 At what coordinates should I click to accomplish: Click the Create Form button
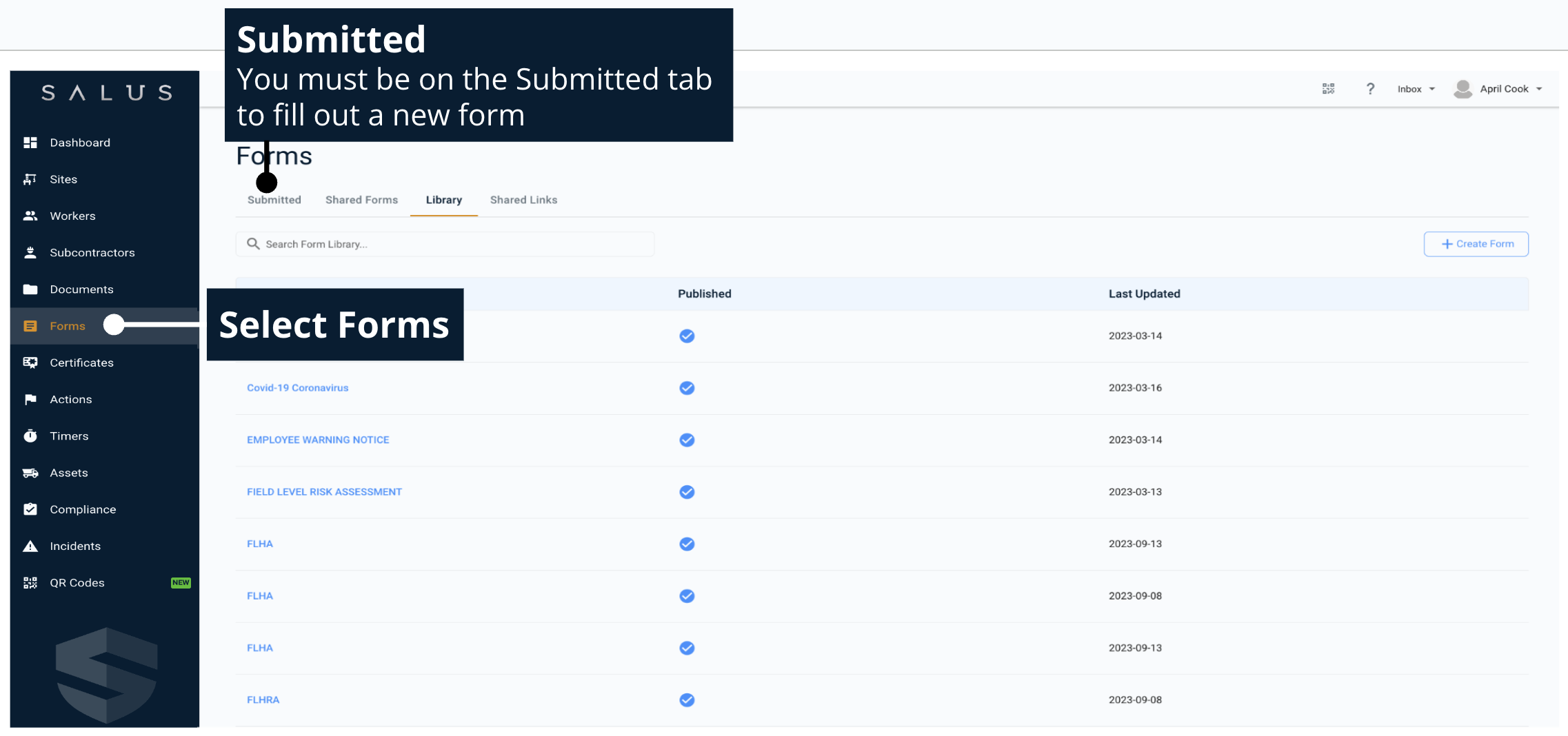point(1476,244)
